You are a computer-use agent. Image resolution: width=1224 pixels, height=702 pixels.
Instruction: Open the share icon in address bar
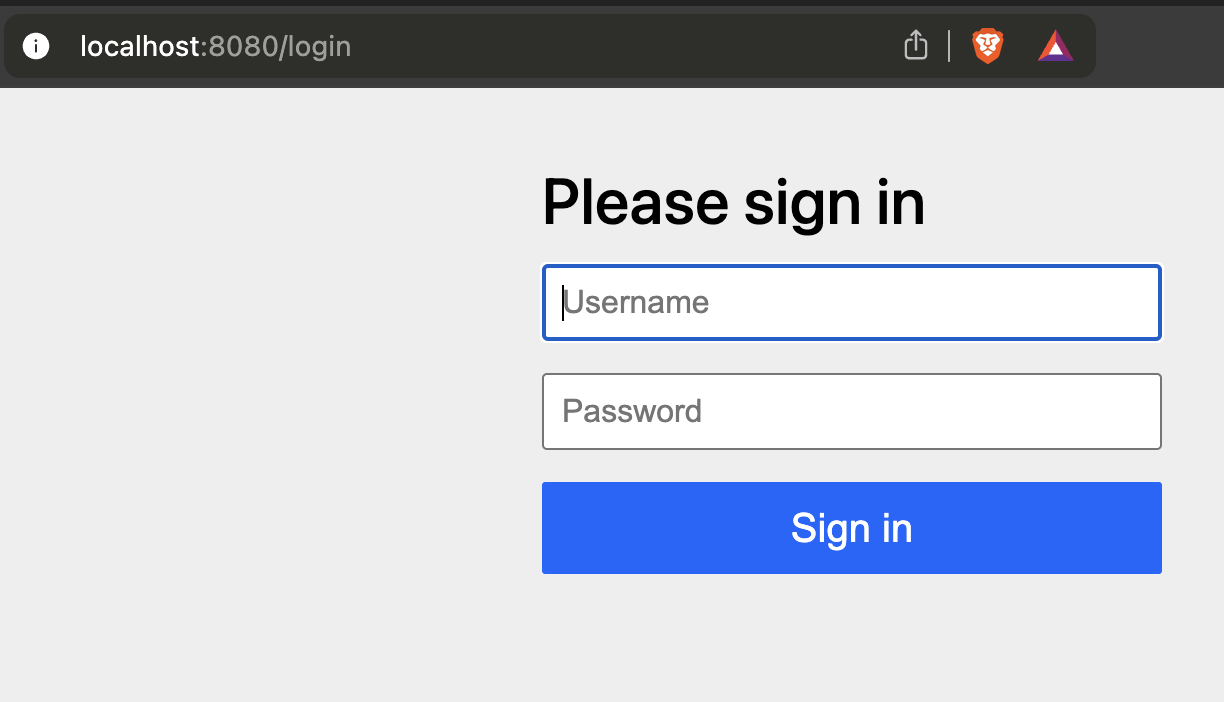[915, 46]
